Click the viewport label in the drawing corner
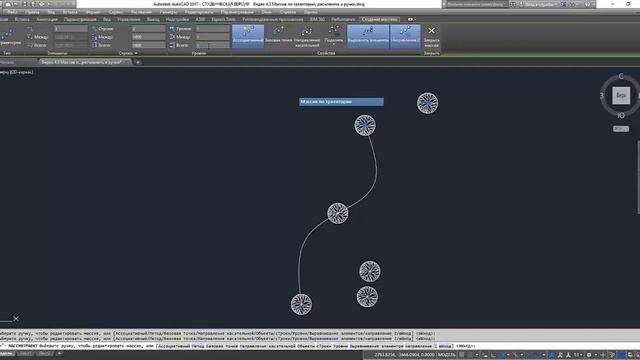640x360 pixels. click(x=16, y=72)
